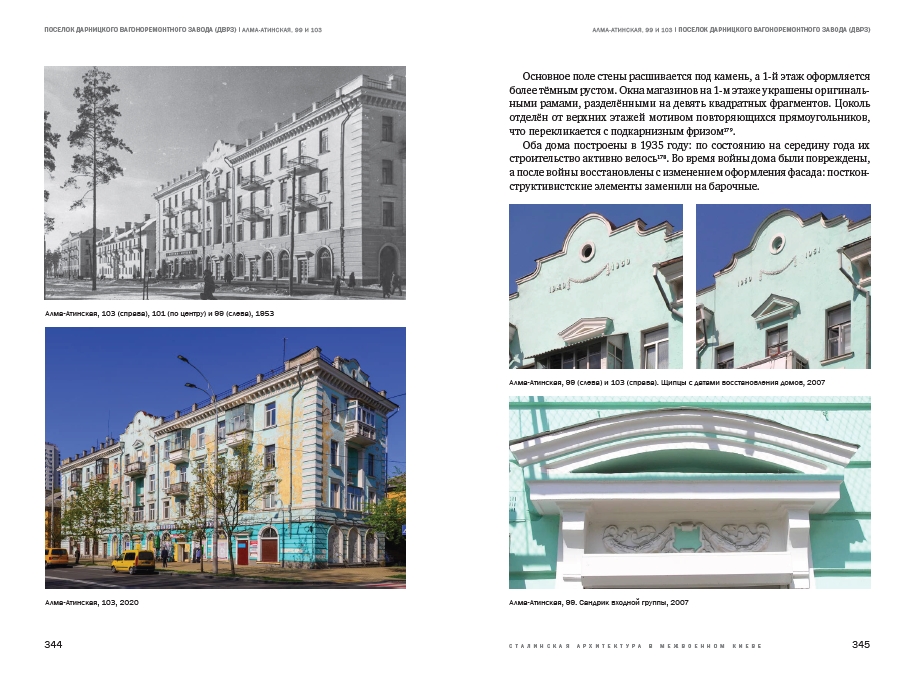This screenshot has width=919, height=673.
Task: Click the paragraph starting 'Основное поле стены'
Action: pyautogui.click(x=689, y=103)
